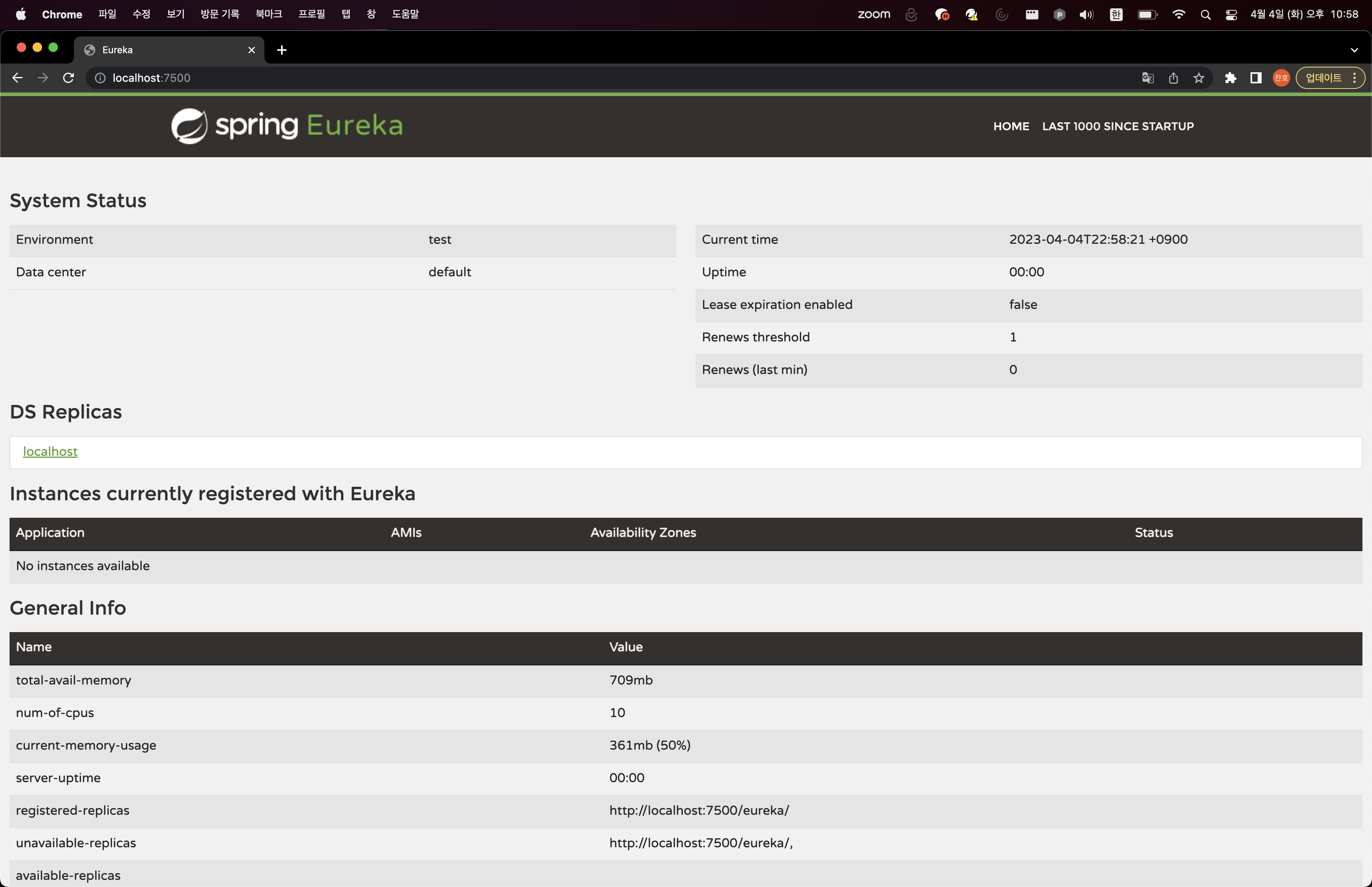1372x887 pixels.
Task: Reload the page with refresh icon
Action: (69, 78)
